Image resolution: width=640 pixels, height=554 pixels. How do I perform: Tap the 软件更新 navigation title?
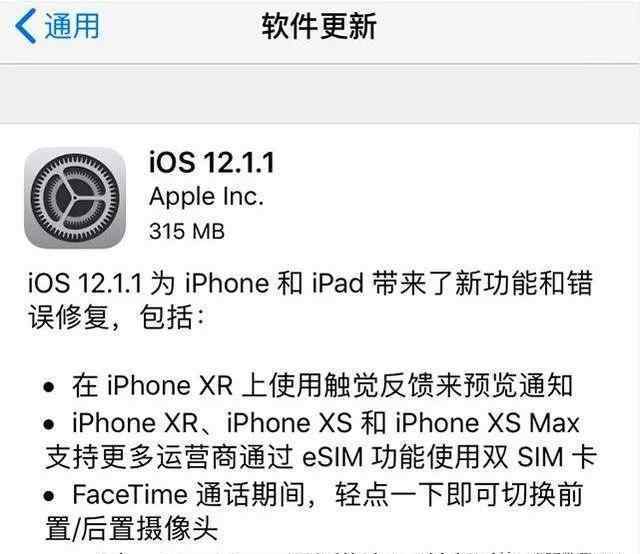pyautogui.click(x=319, y=27)
